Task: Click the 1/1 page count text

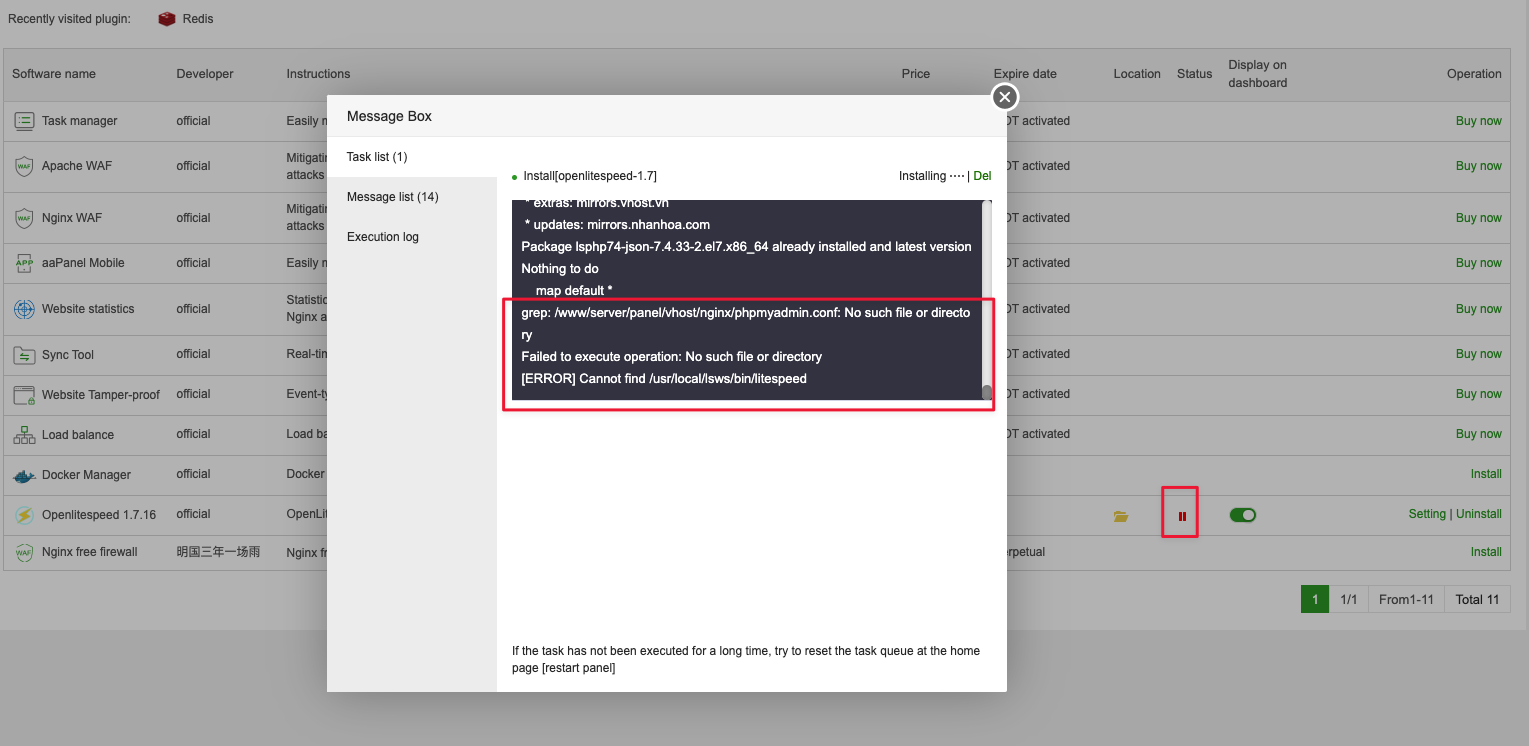Action: coord(1348,599)
